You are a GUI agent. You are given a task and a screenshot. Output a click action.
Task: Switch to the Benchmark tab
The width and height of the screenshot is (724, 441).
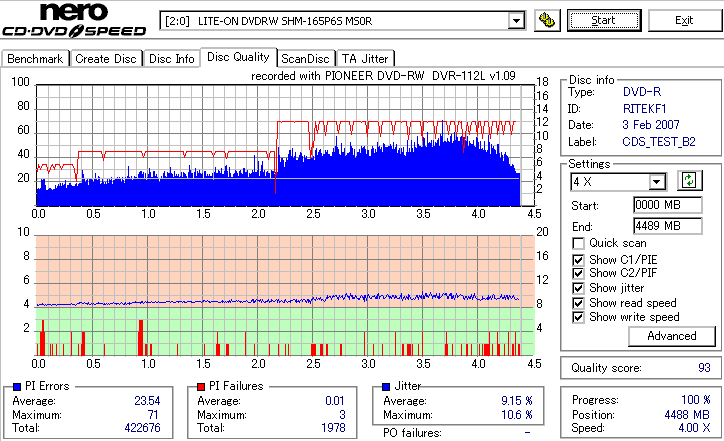click(35, 59)
